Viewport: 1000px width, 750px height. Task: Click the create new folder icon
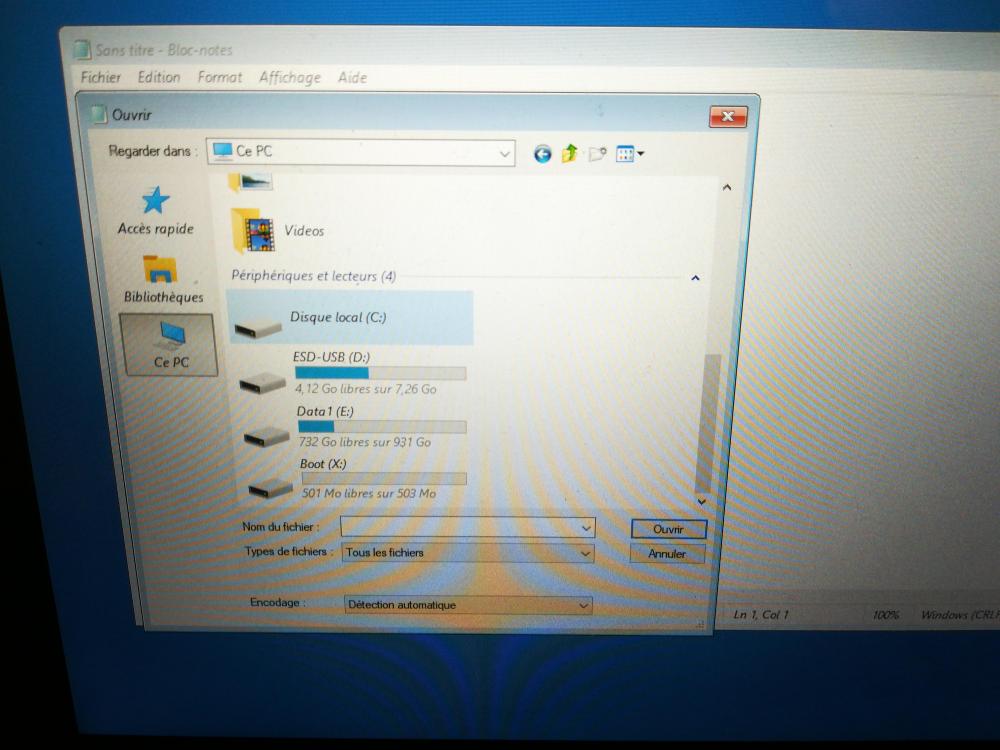pos(597,154)
